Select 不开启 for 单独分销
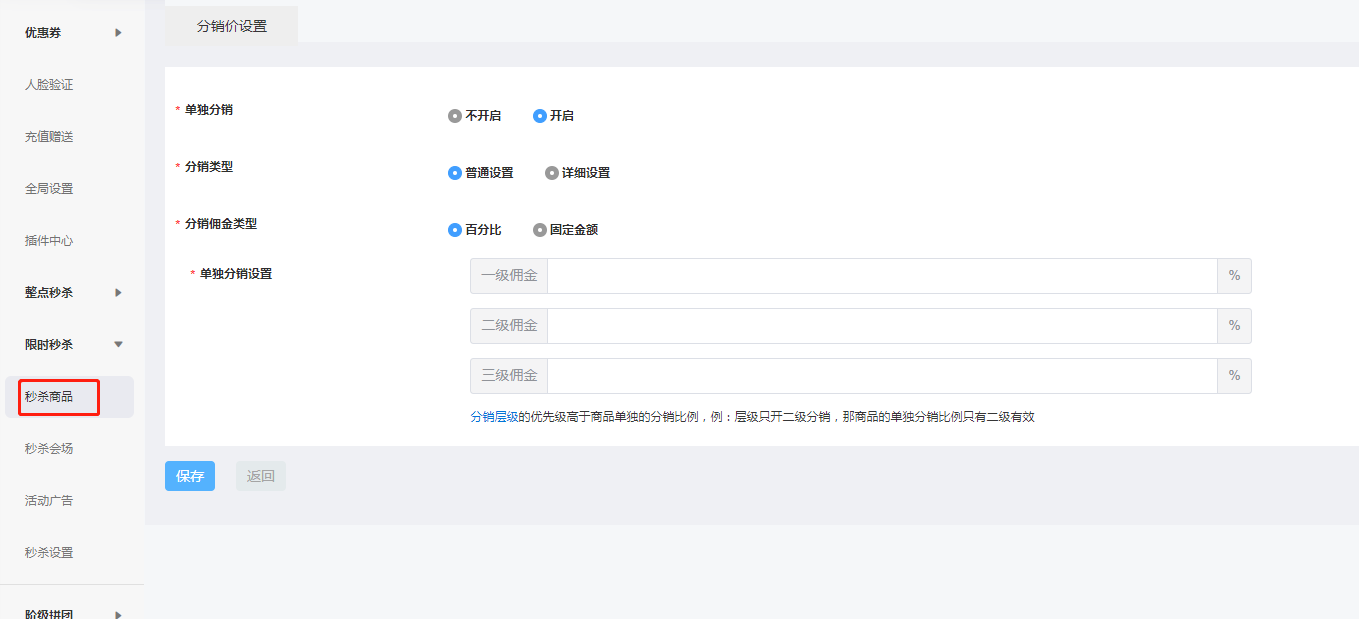Screen dimensions: 1359x619 click(455, 116)
